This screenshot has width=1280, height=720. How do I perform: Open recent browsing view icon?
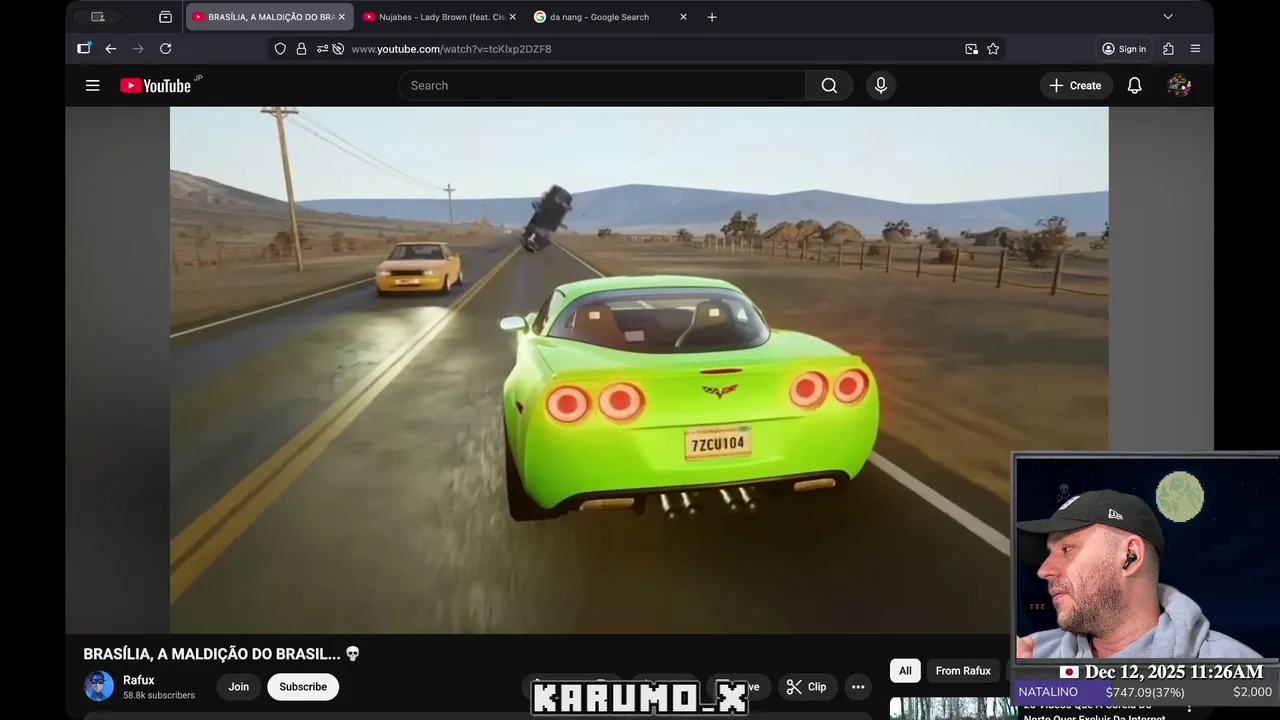pyautogui.click(x=166, y=17)
